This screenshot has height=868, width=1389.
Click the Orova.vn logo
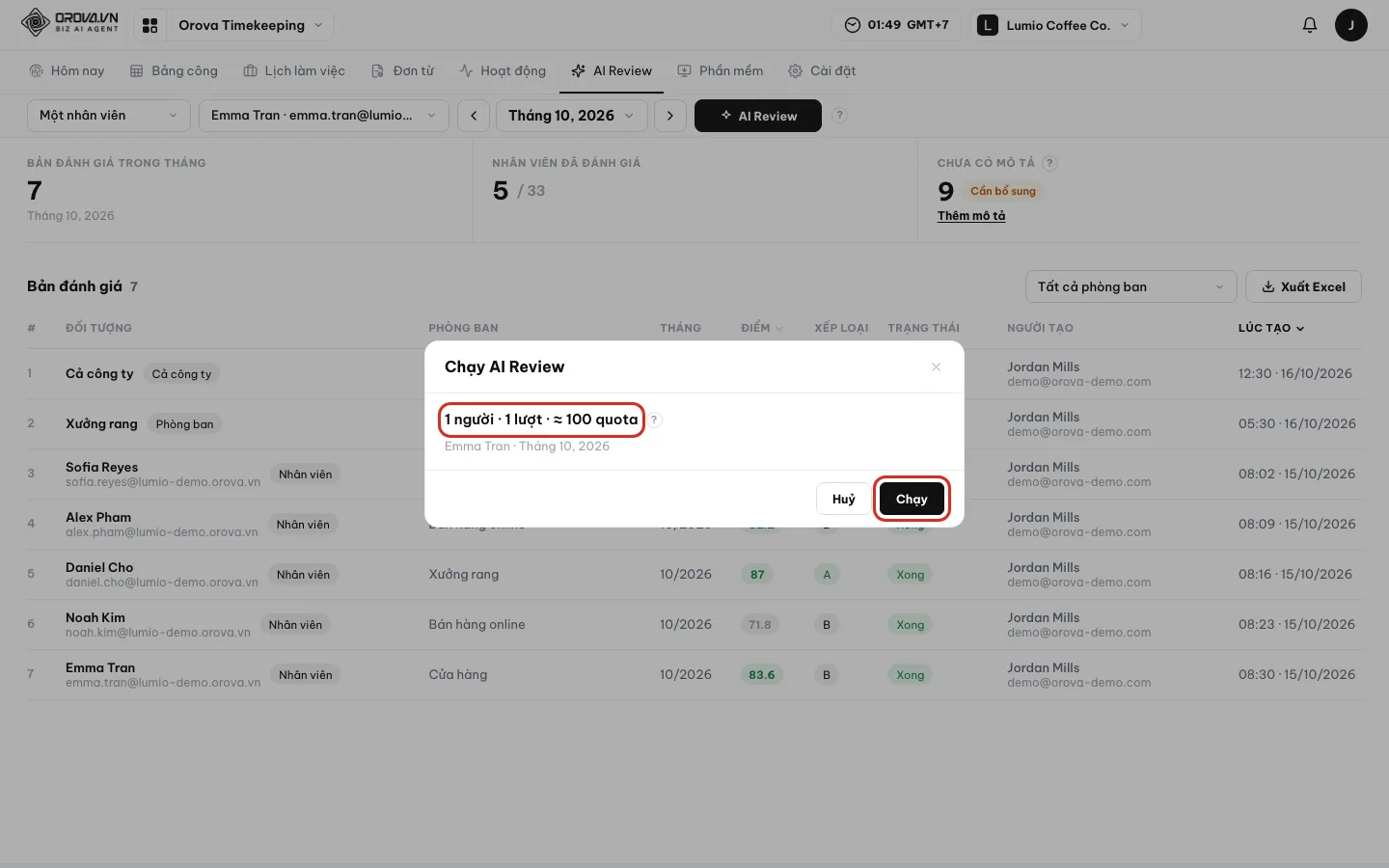(x=70, y=23)
